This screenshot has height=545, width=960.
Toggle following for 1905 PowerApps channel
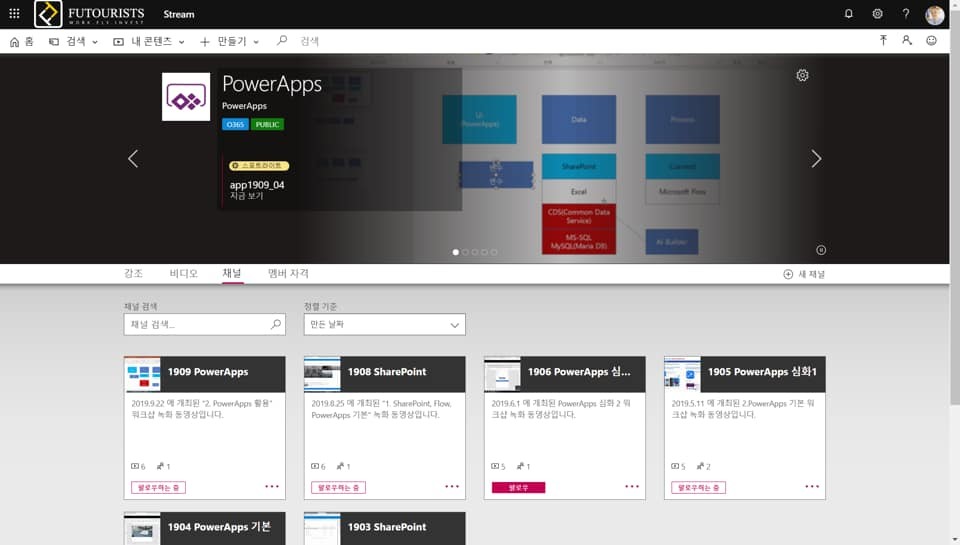(x=698, y=487)
